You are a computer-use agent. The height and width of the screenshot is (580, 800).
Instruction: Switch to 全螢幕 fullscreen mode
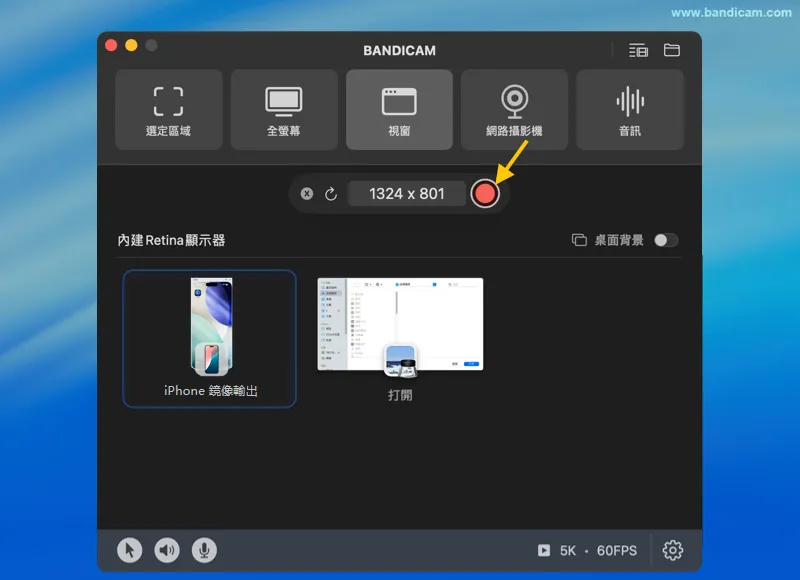point(284,110)
